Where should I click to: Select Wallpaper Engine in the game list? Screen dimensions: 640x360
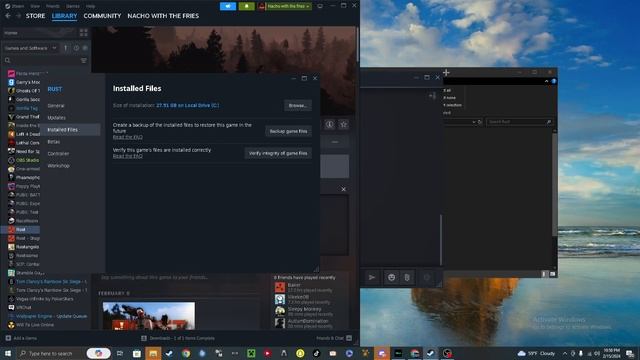click(48, 316)
